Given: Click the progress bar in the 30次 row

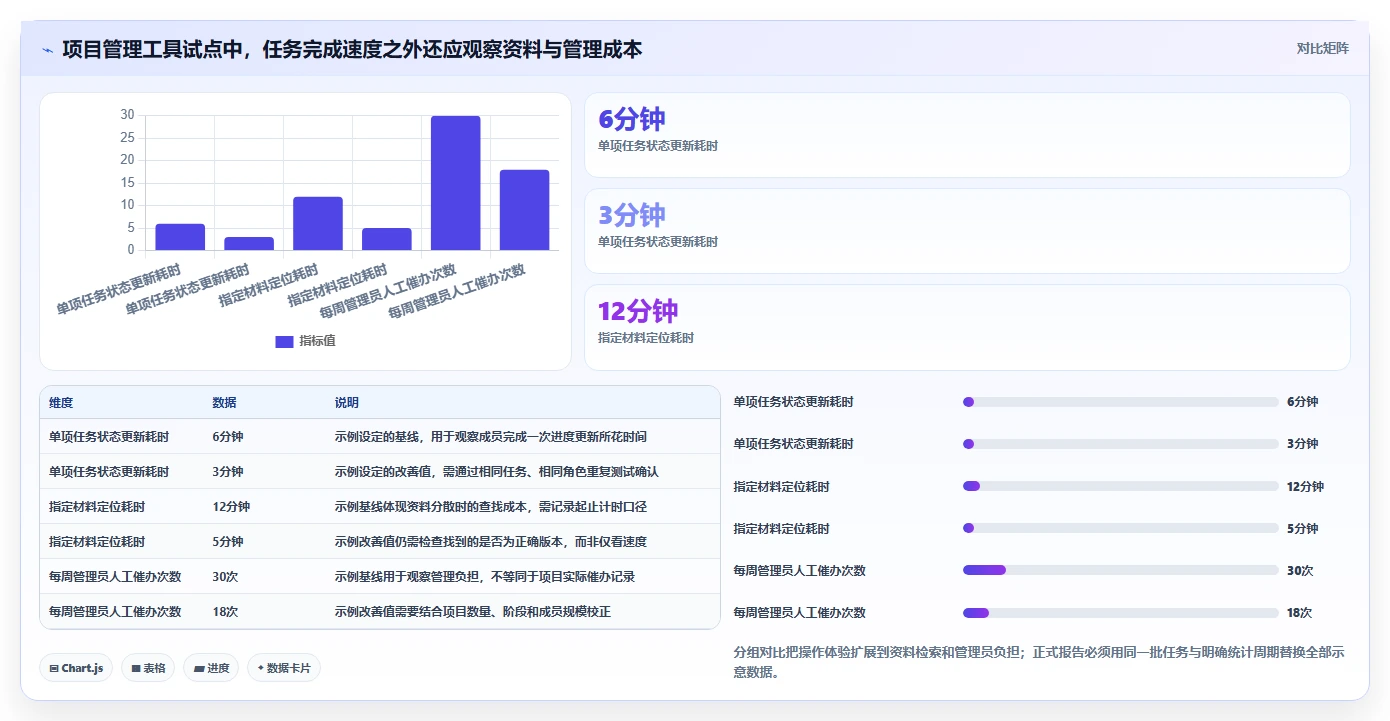Looking at the screenshot, I should pyautogui.click(x=1120, y=570).
